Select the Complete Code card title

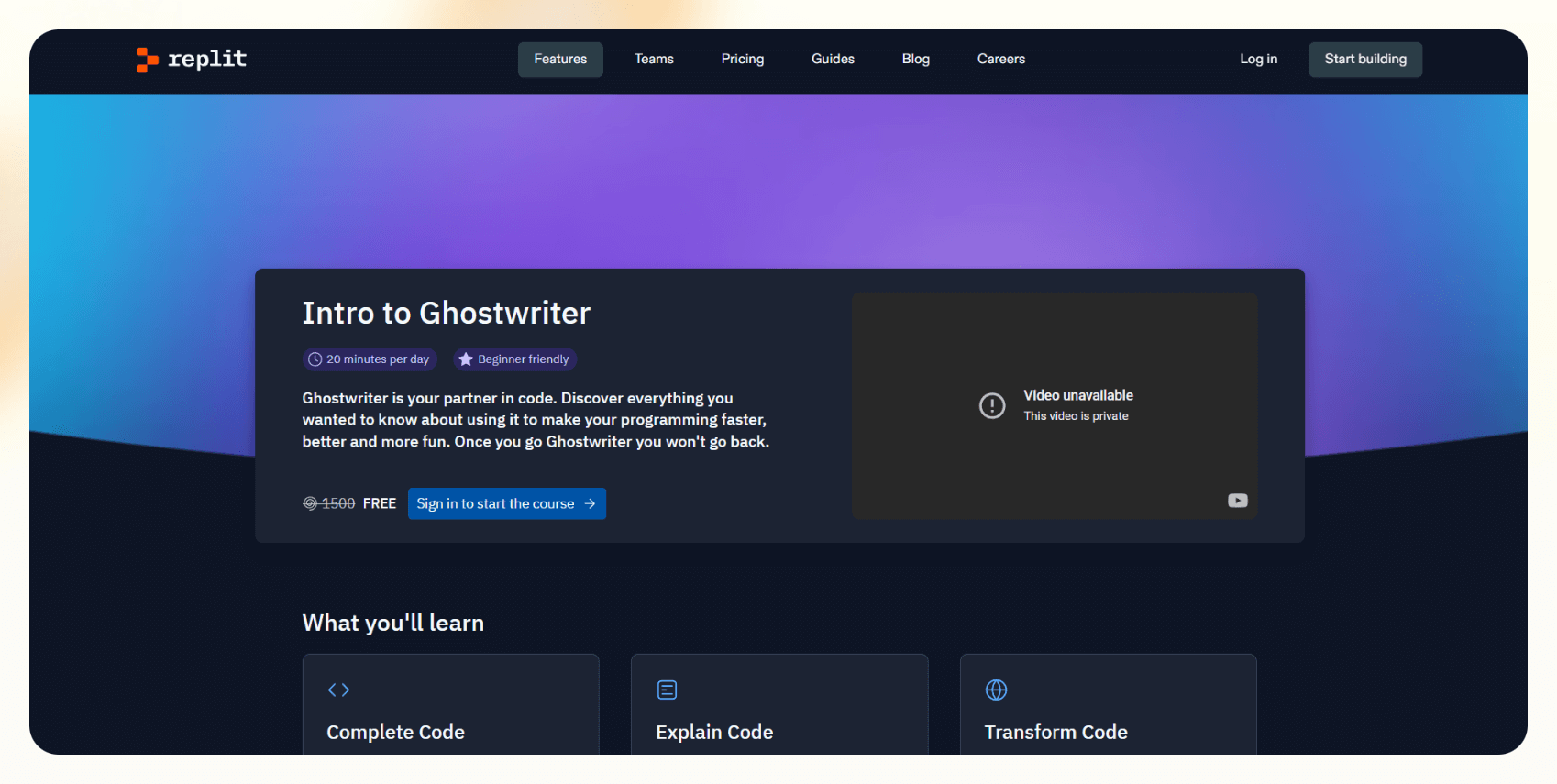click(396, 732)
